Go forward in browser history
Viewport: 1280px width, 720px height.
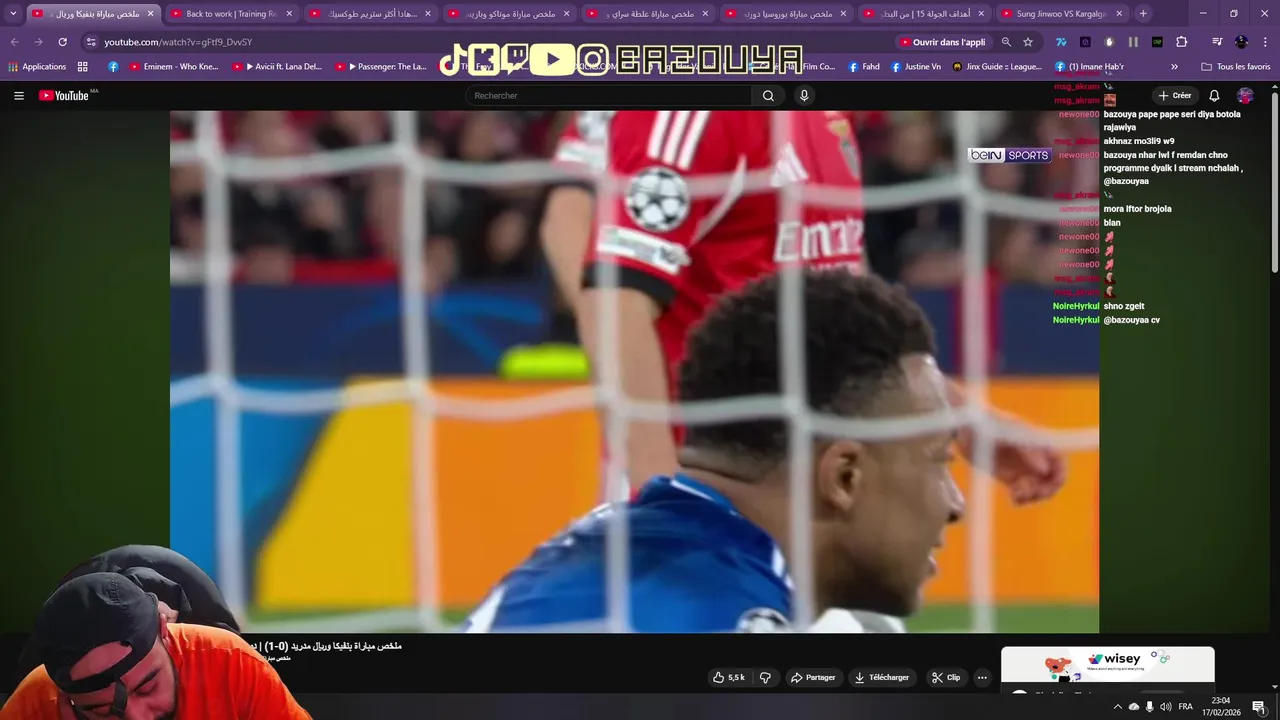[38, 42]
